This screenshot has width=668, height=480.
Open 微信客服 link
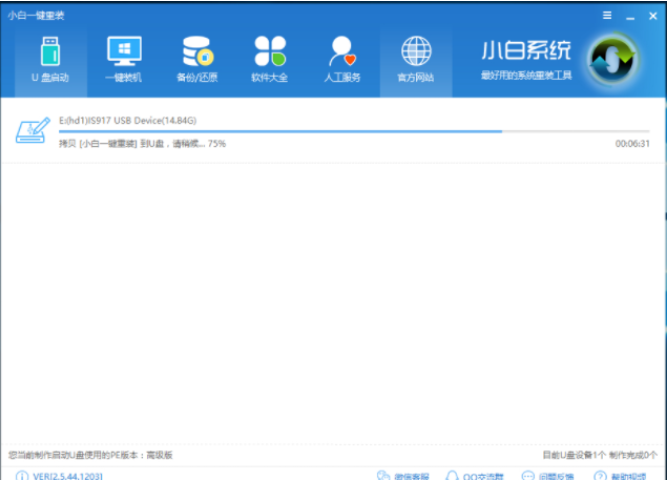pyautogui.click(x=403, y=476)
